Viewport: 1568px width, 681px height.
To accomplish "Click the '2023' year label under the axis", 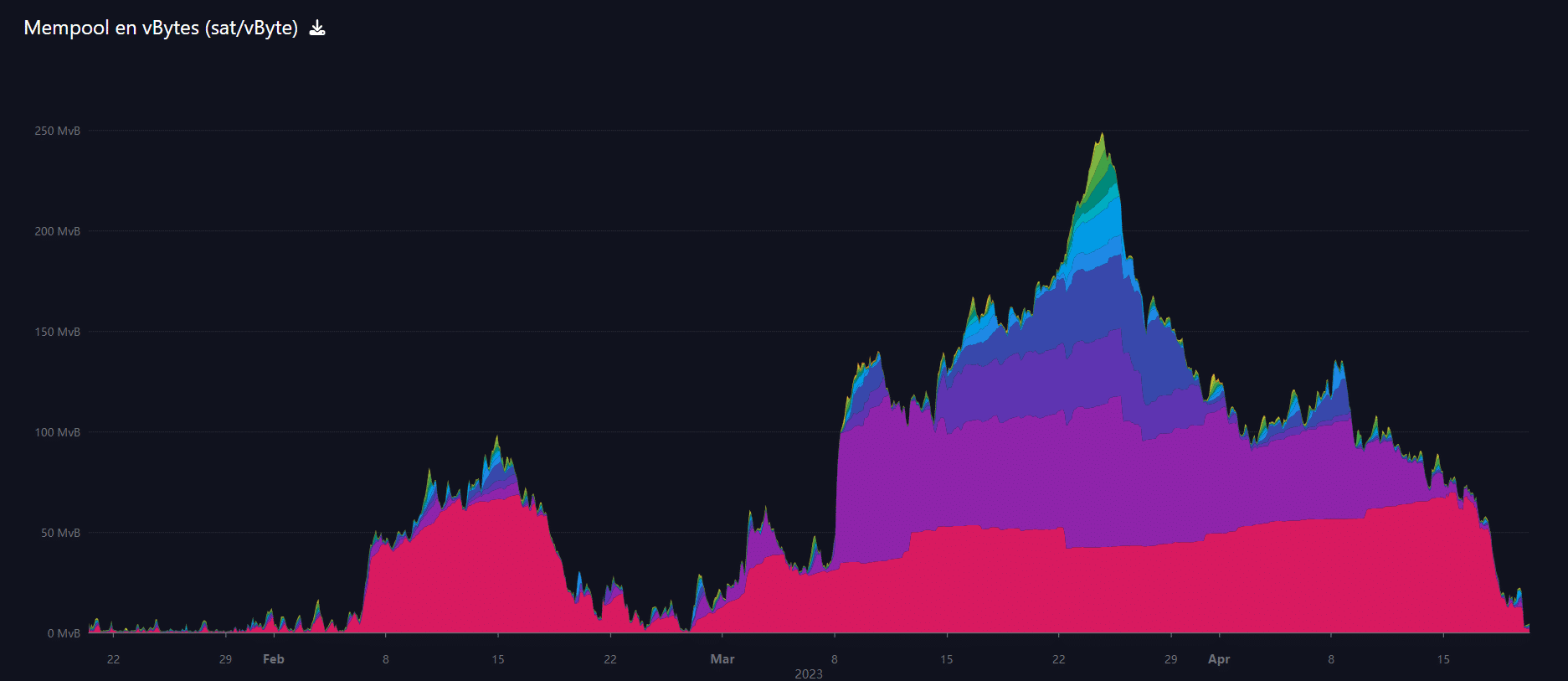I will [x=809, y=674].
